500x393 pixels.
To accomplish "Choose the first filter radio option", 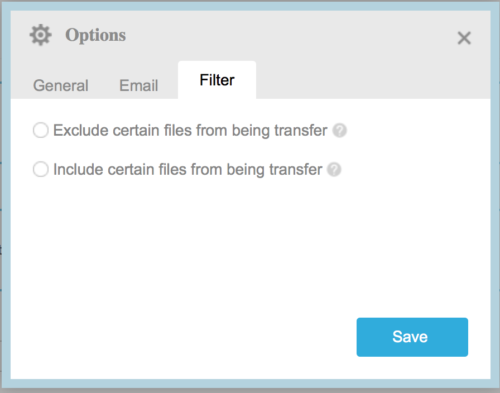I will [x=41, y=130].
